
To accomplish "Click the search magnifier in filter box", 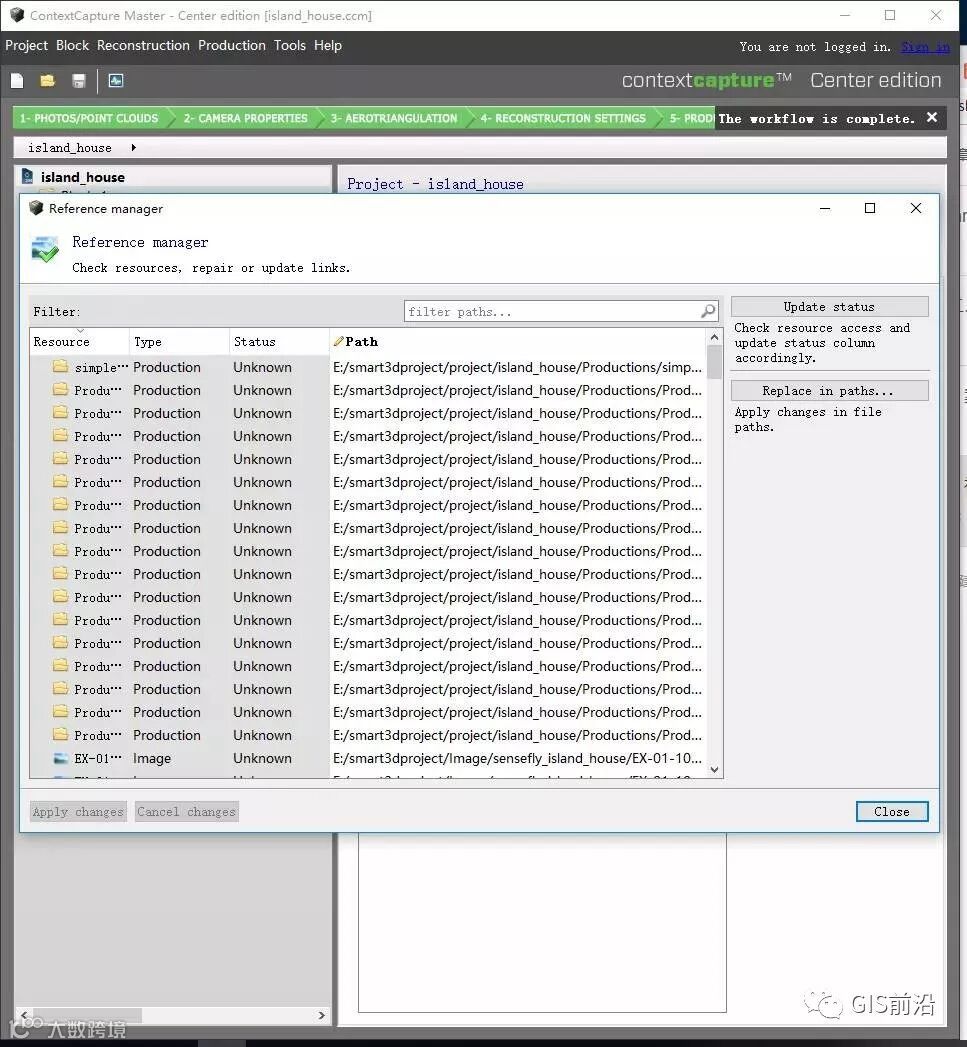I will point(708,310).
